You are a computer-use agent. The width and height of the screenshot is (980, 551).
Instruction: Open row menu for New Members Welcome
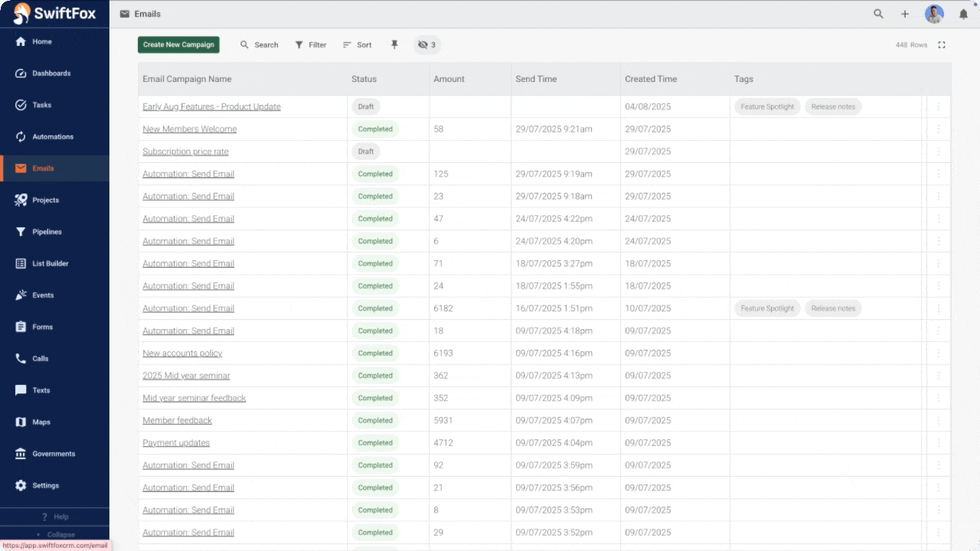click(x=938, y=129)
